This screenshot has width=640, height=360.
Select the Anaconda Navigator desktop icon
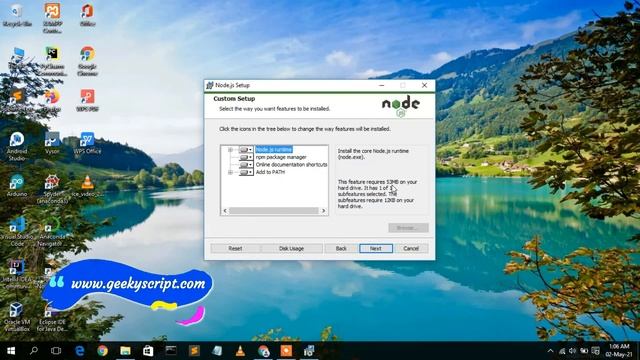[52, 232]
